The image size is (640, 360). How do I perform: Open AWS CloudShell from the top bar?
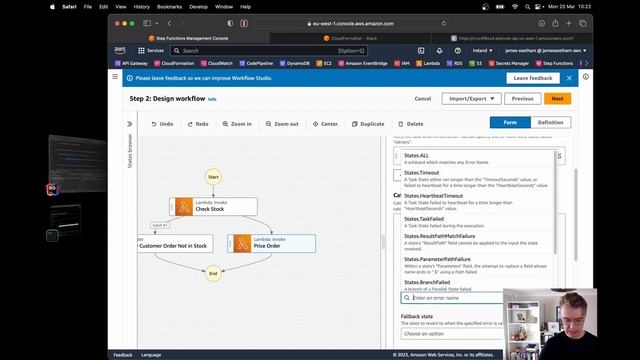coord(421,51)
